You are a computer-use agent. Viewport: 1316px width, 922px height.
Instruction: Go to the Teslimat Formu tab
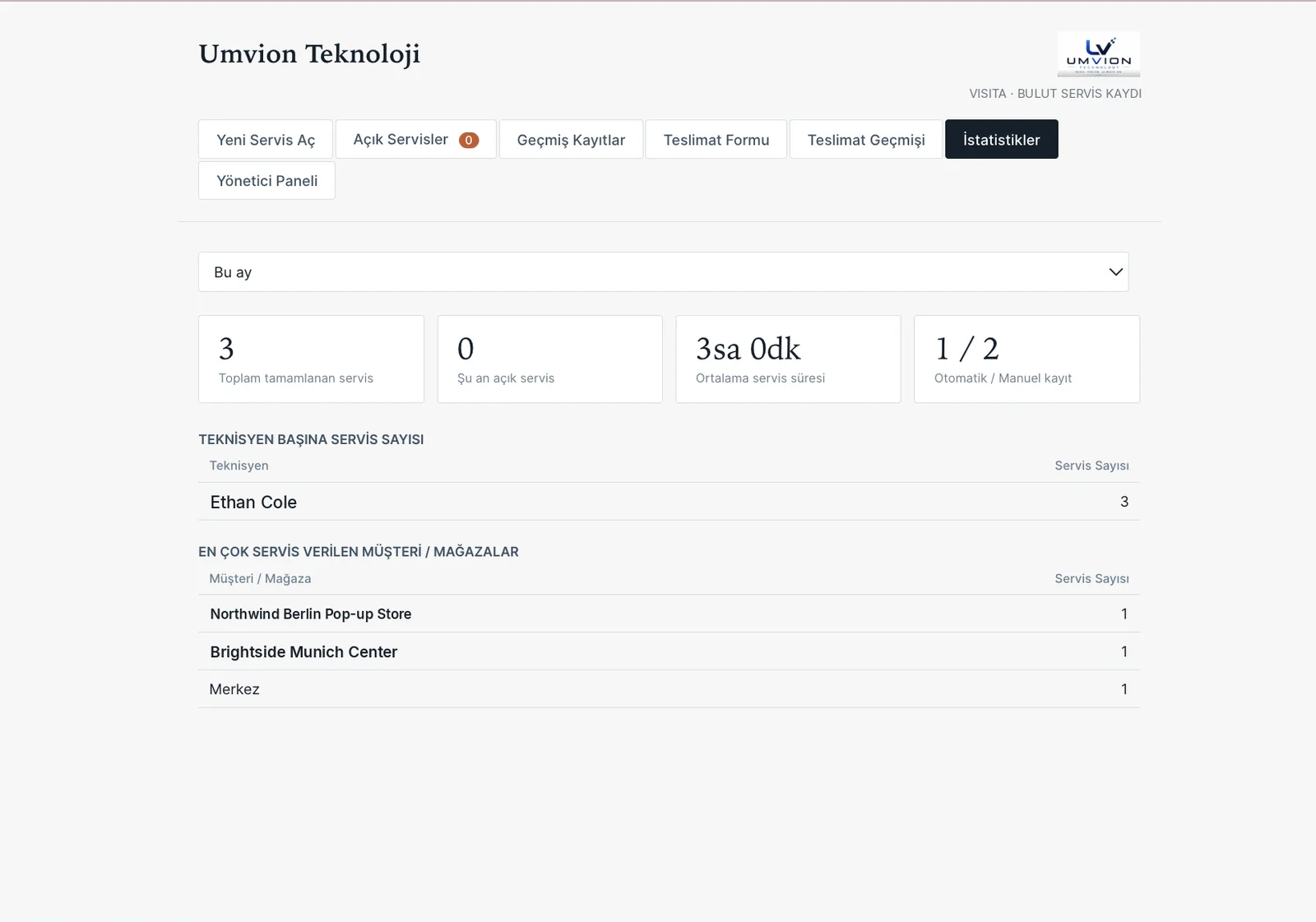pos(716,140)
